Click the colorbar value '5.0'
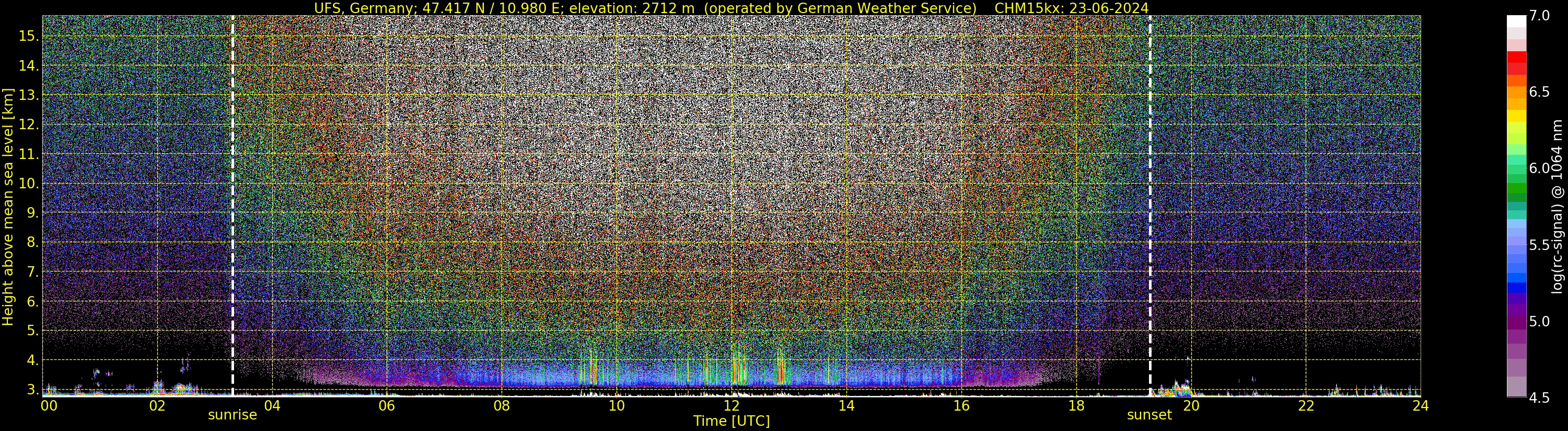 click(x=1539, y=321)
